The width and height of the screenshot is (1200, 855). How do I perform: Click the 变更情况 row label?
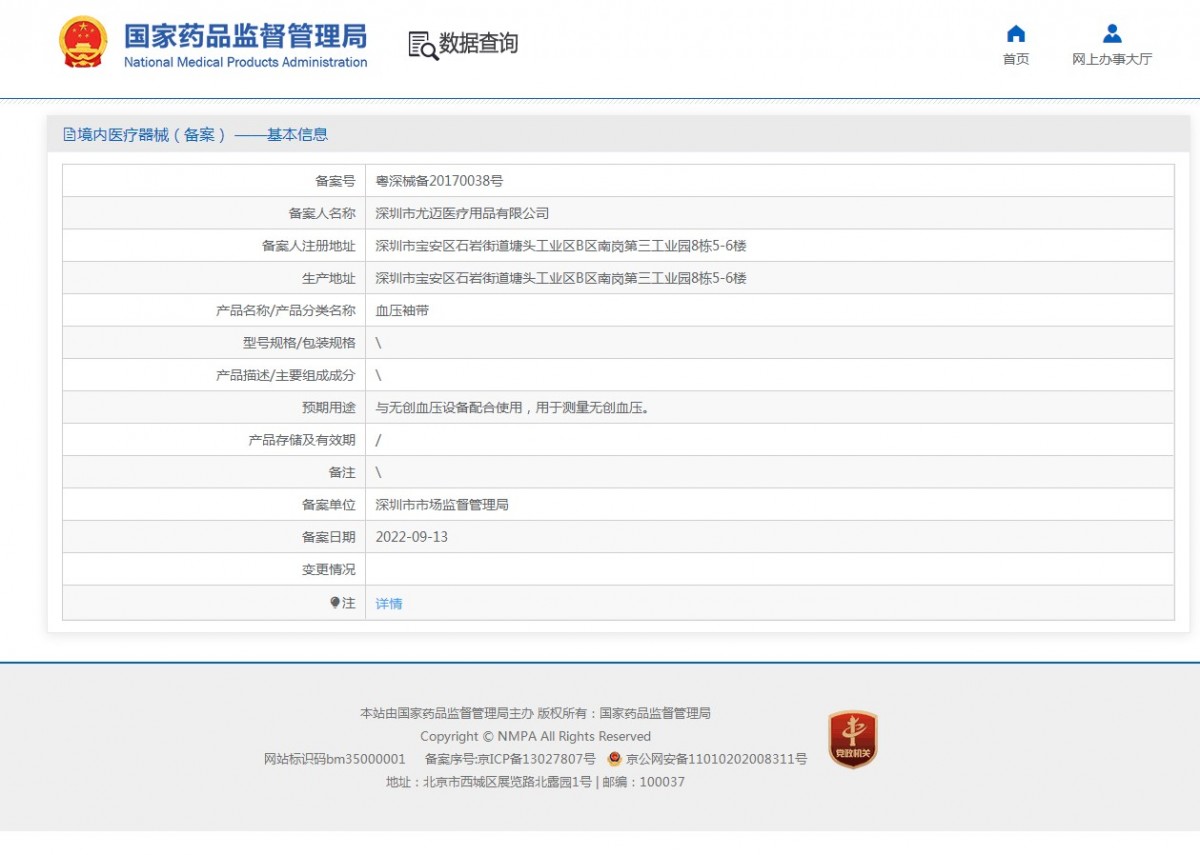329,569
